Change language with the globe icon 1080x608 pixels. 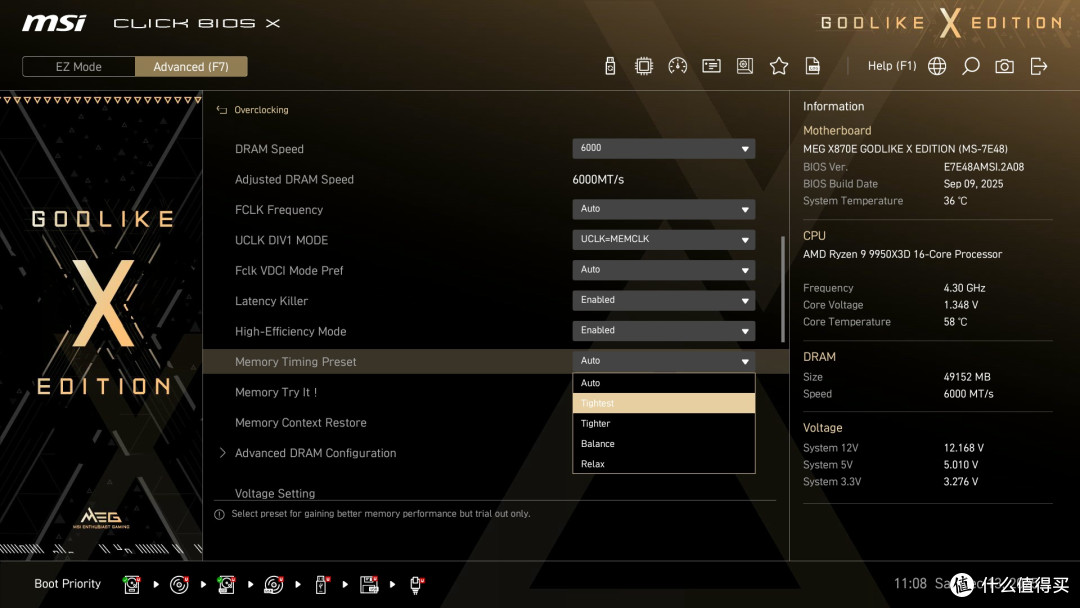click(937, 66)
